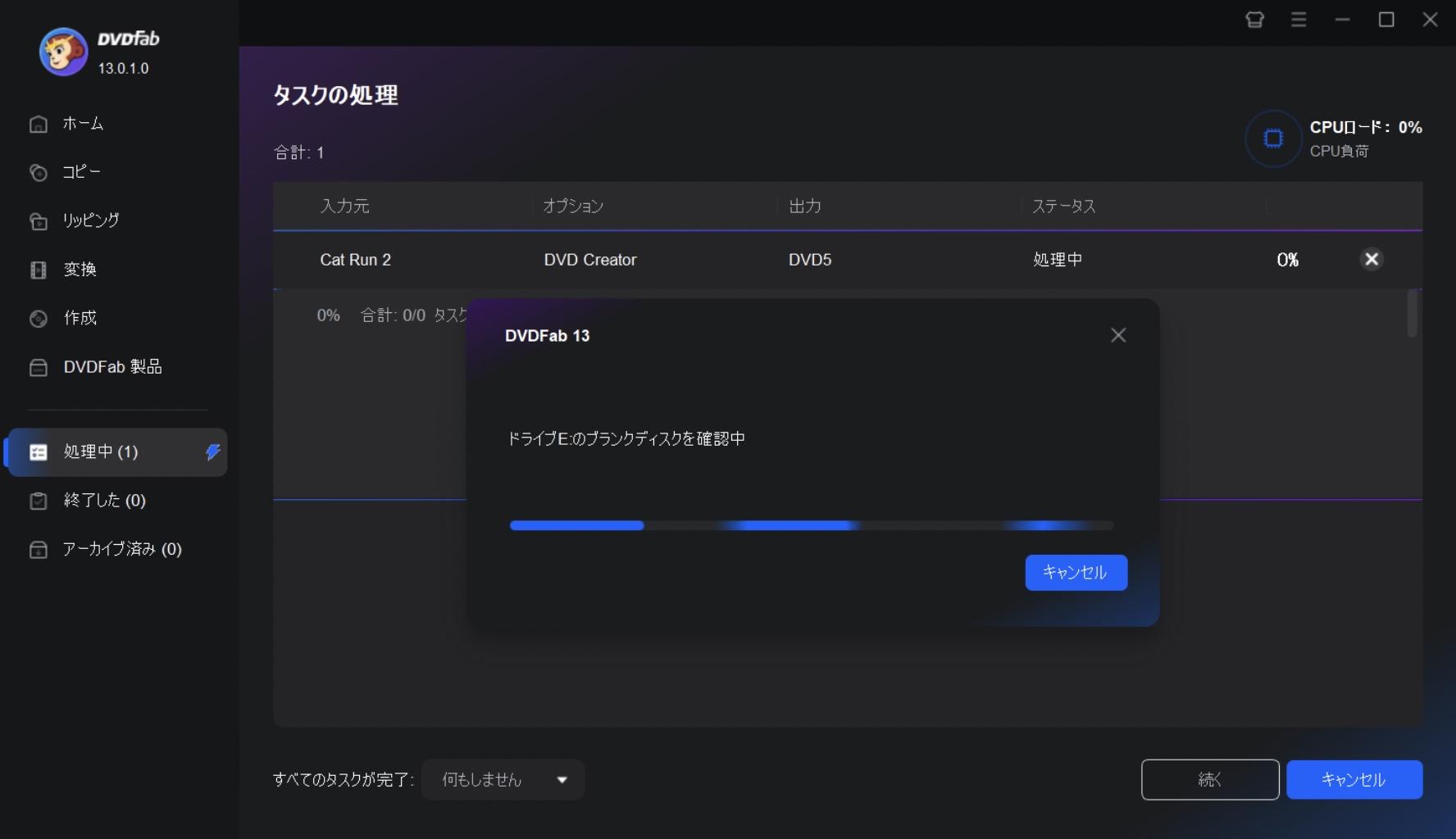Viewport: 1456px width, 839px height.
Task: Click the 出力 column header
Action: tap(805, 206)
